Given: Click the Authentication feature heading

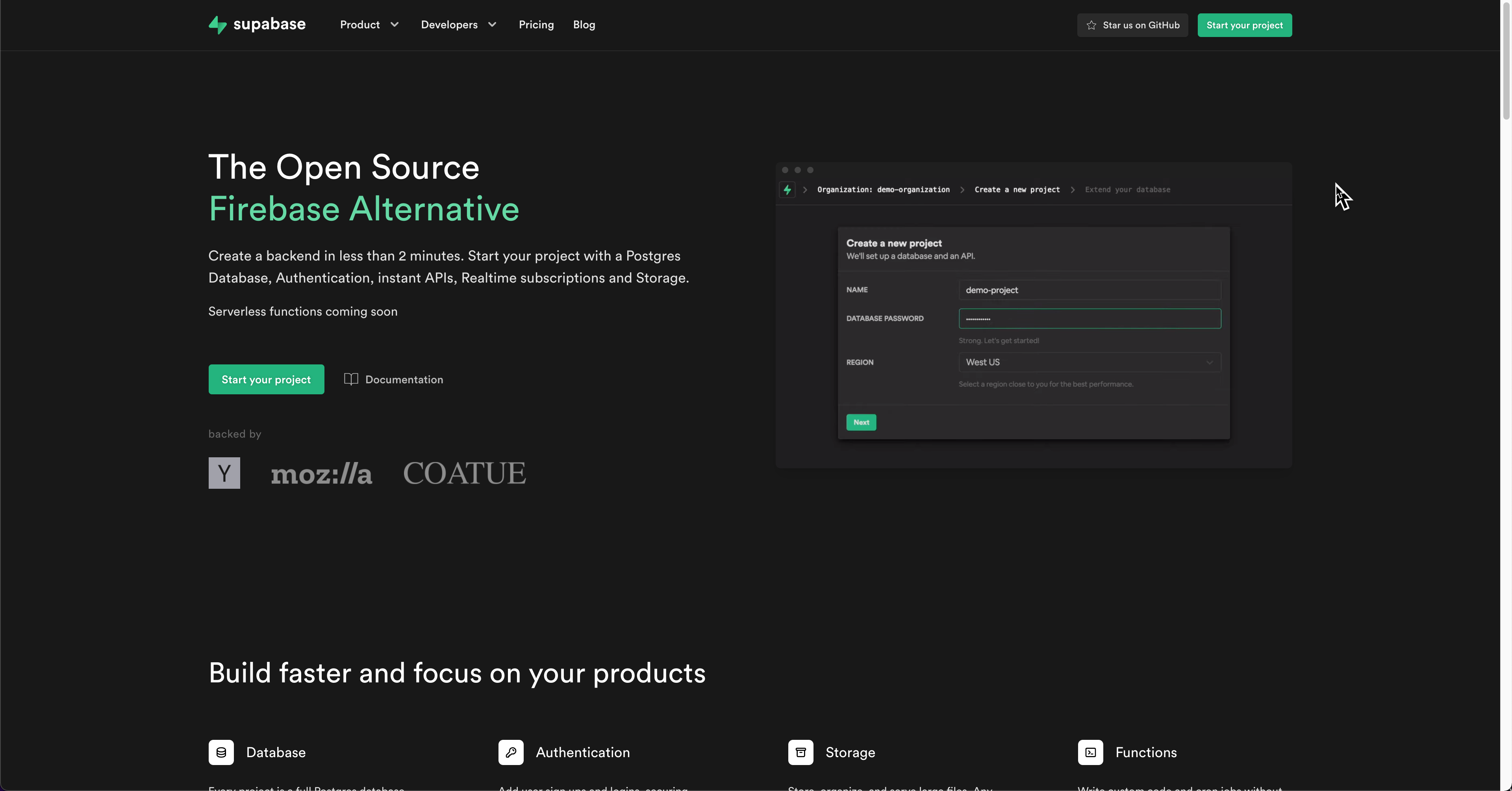Looking at the screenshot, I should pyautogui.click(x=583, y=752).
